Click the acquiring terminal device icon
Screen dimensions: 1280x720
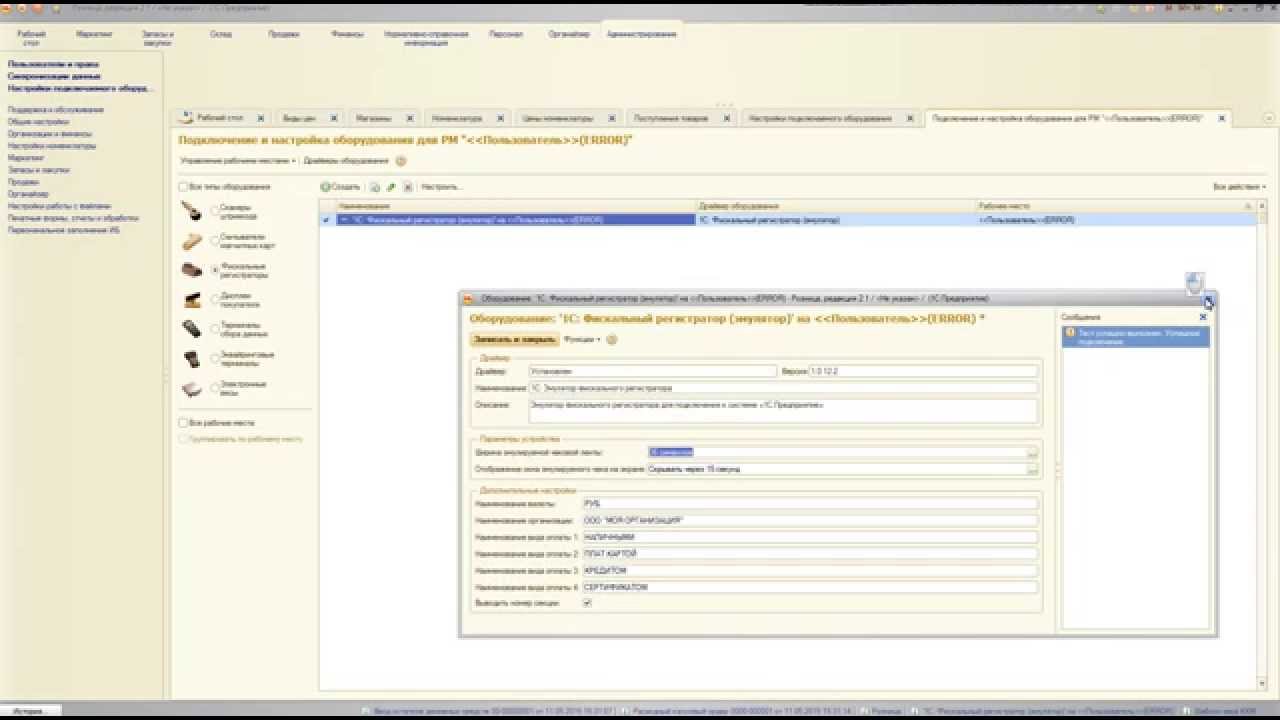pyautogui.click(x=191, y=359)
